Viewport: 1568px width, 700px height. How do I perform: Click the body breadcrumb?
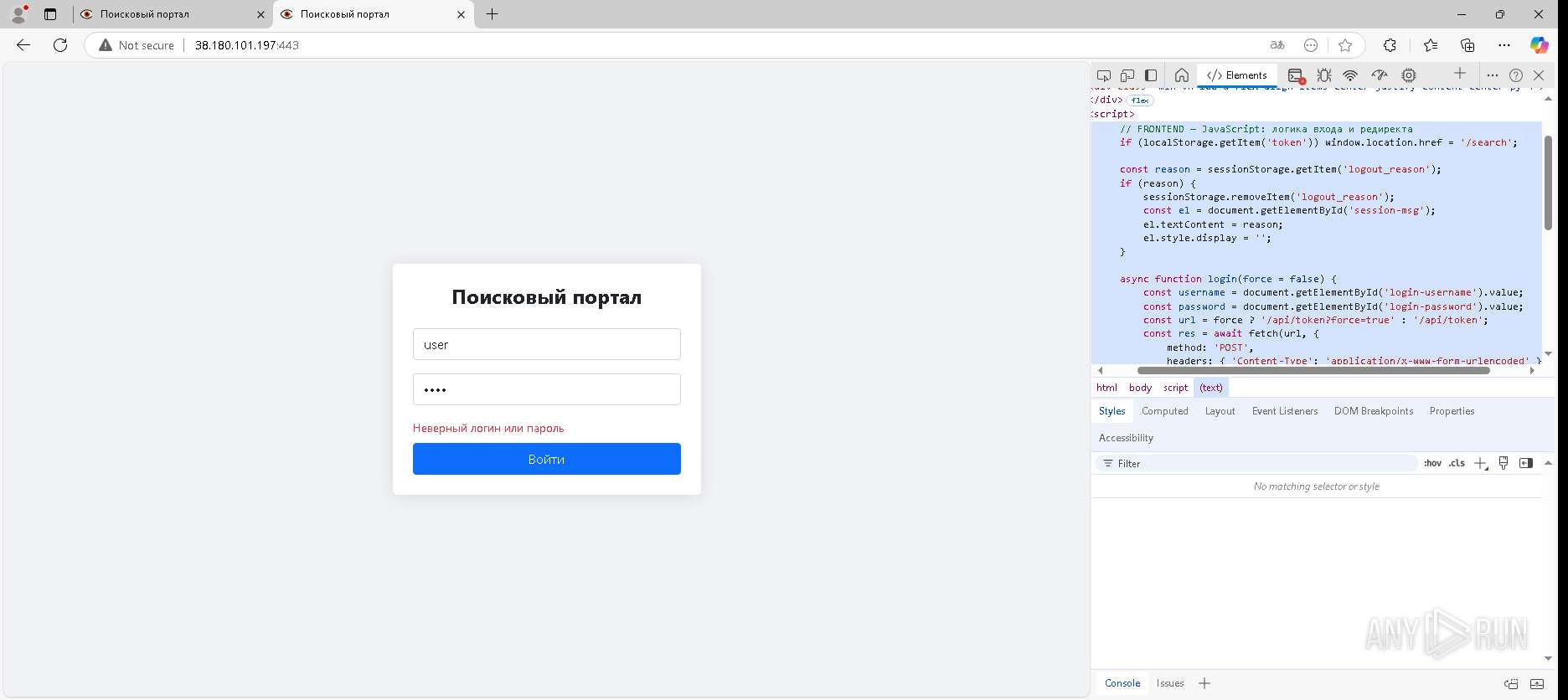[x=1140, y=388]
